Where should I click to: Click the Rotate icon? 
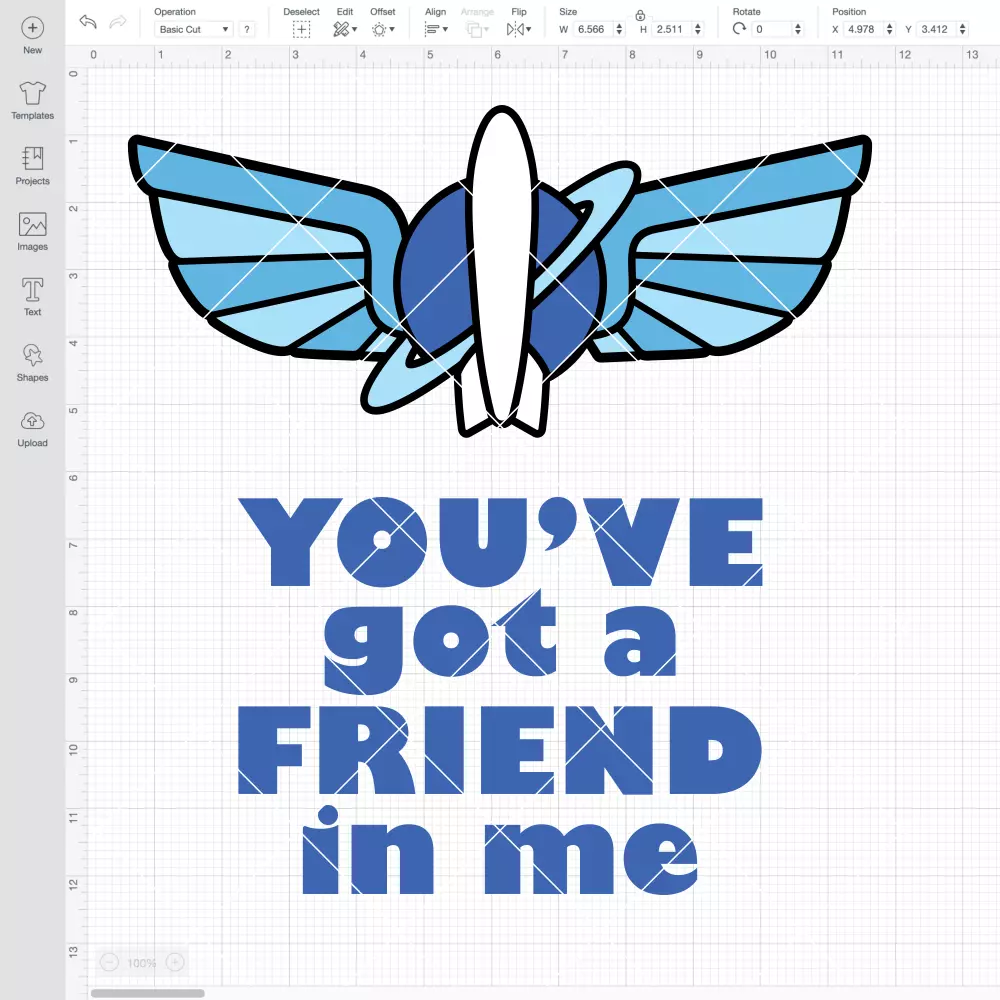(x=739, y=29)
